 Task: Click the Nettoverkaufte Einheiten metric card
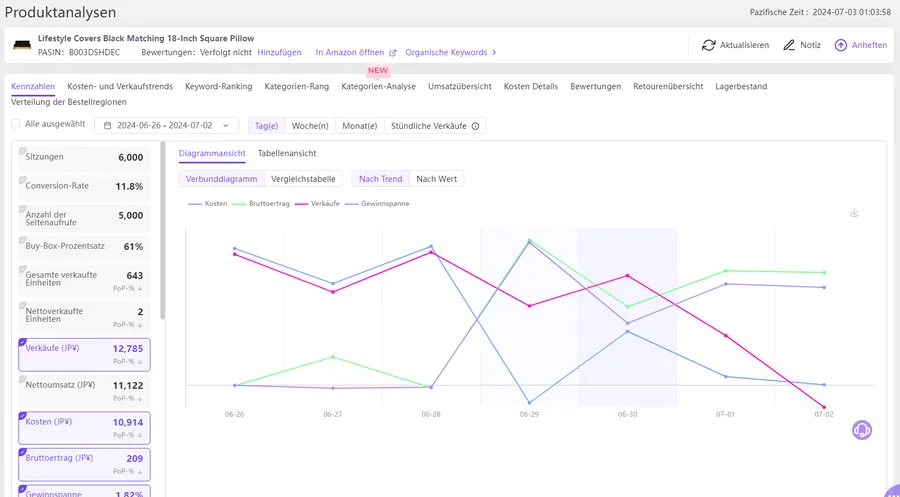(x=84, y=317)
